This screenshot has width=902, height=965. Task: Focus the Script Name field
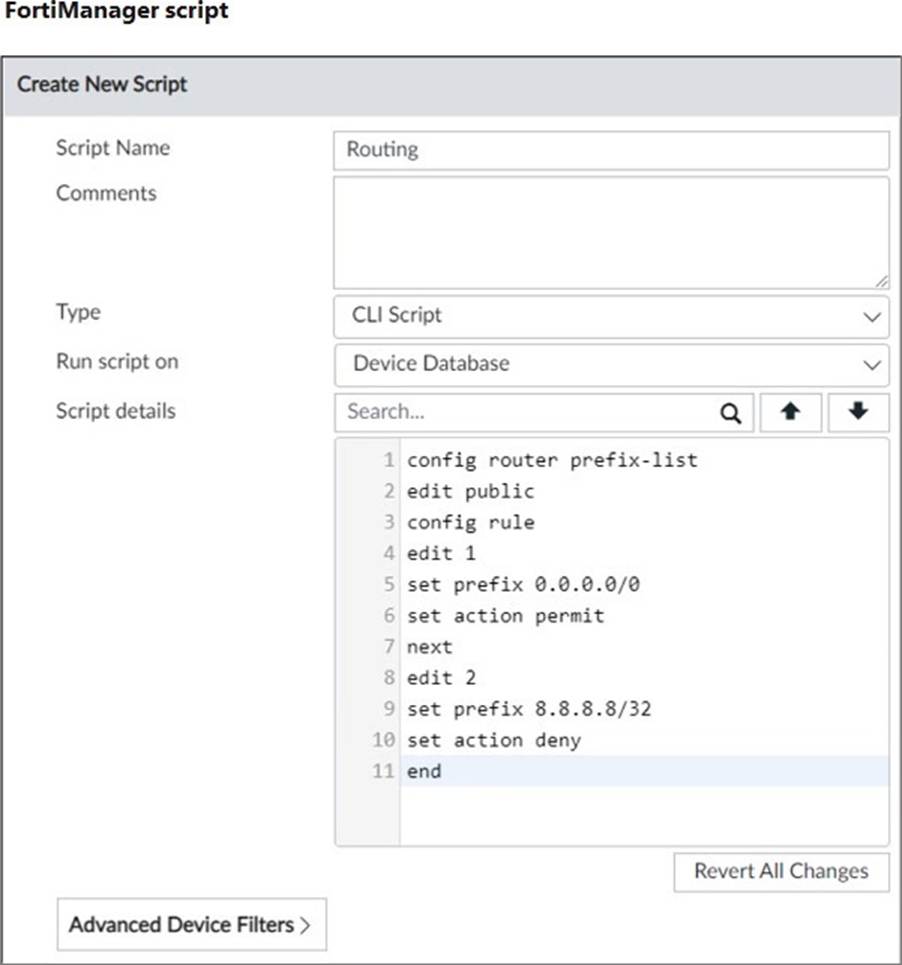(611, 150)
